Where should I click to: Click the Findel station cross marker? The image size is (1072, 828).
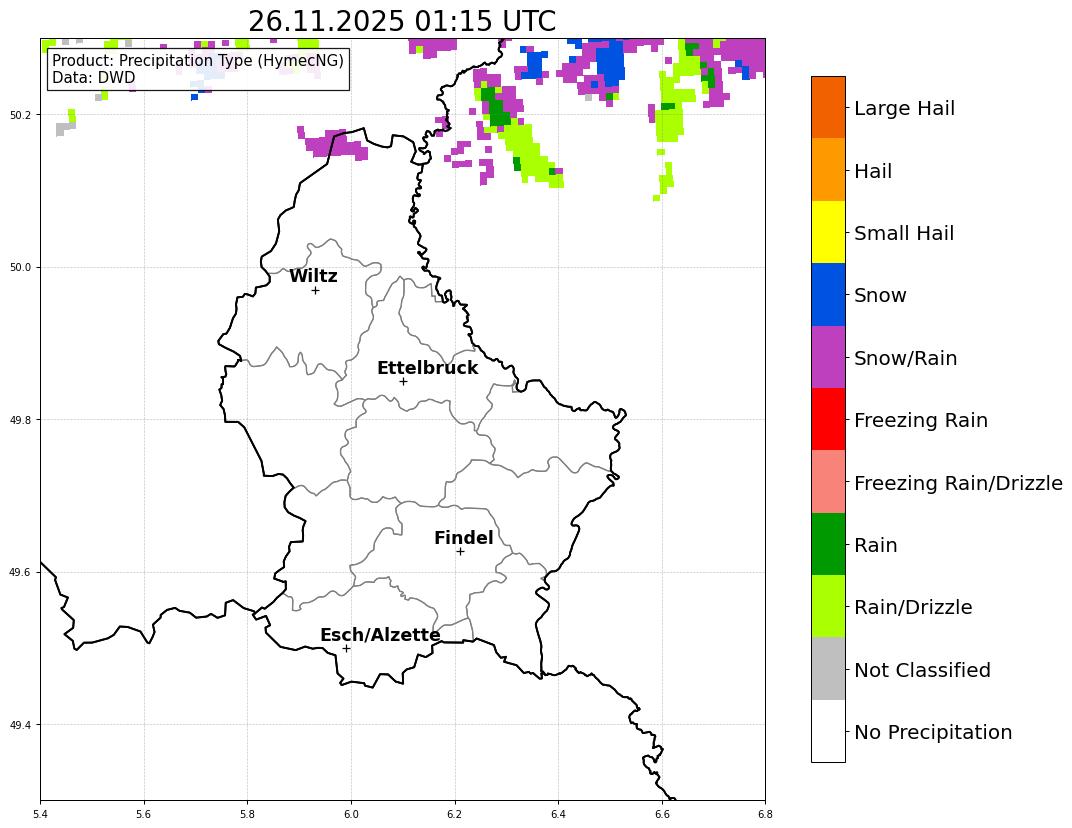coord(460,551)
